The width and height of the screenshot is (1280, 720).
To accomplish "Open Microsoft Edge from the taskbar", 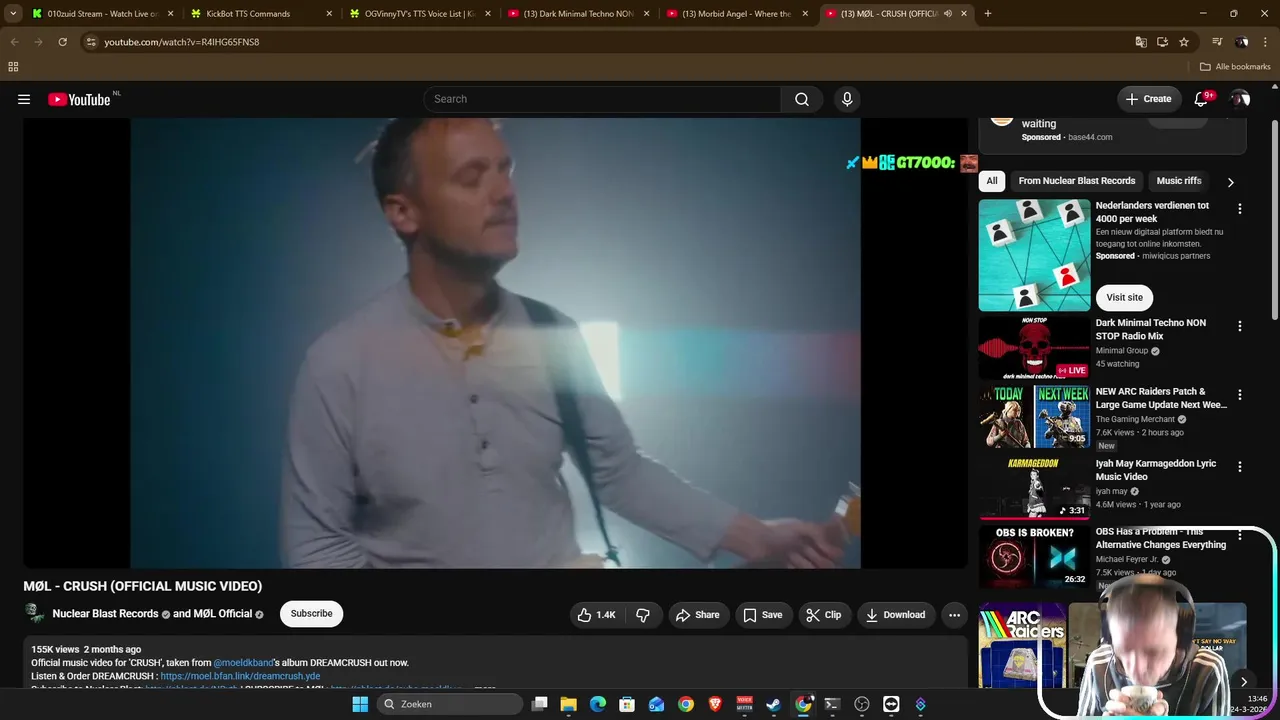I will pyautogui.click(x=598, y=704).
